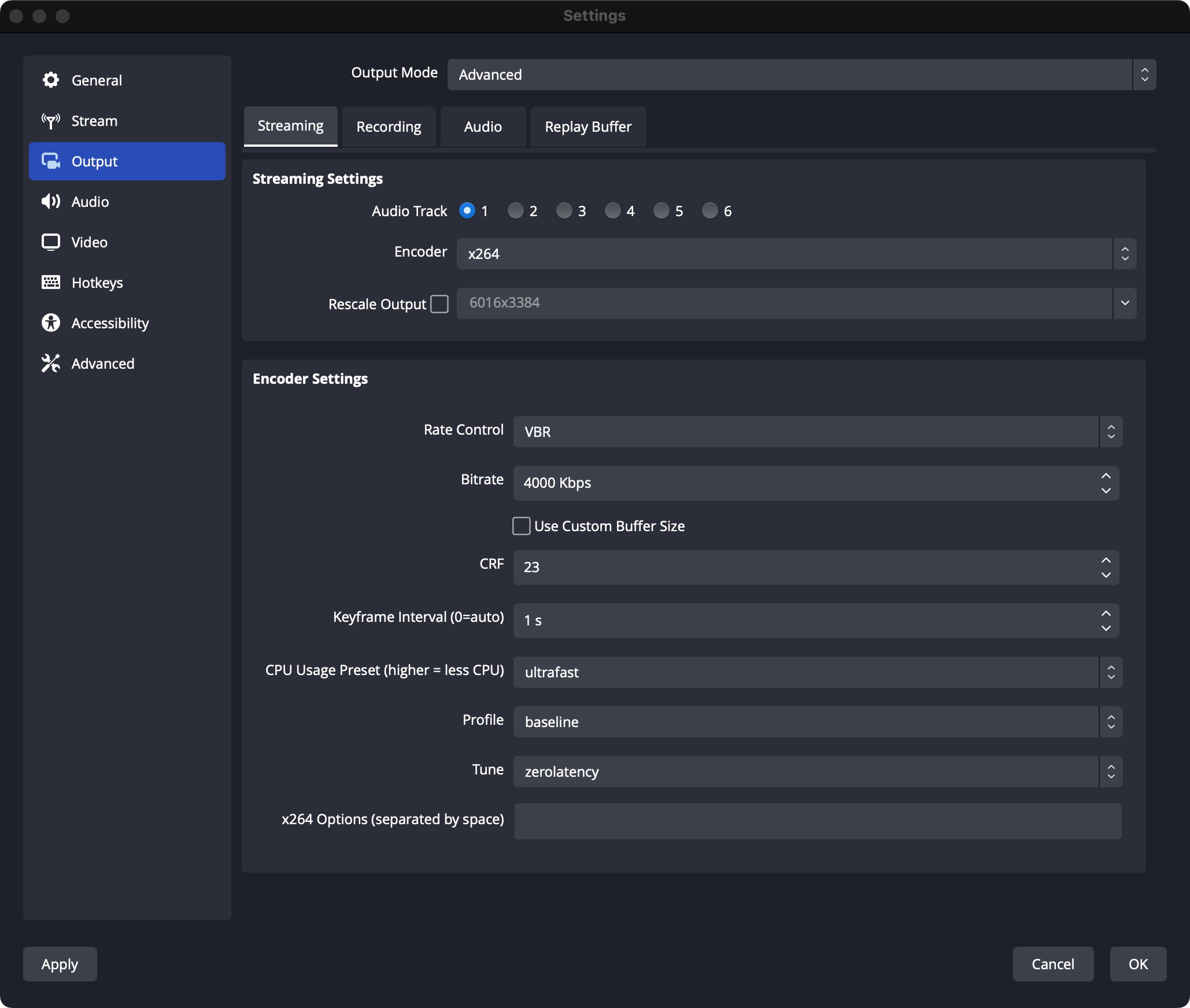Click the Output monitor icon in sidebar
The image size is (1190, 1008).
point(51,161)
